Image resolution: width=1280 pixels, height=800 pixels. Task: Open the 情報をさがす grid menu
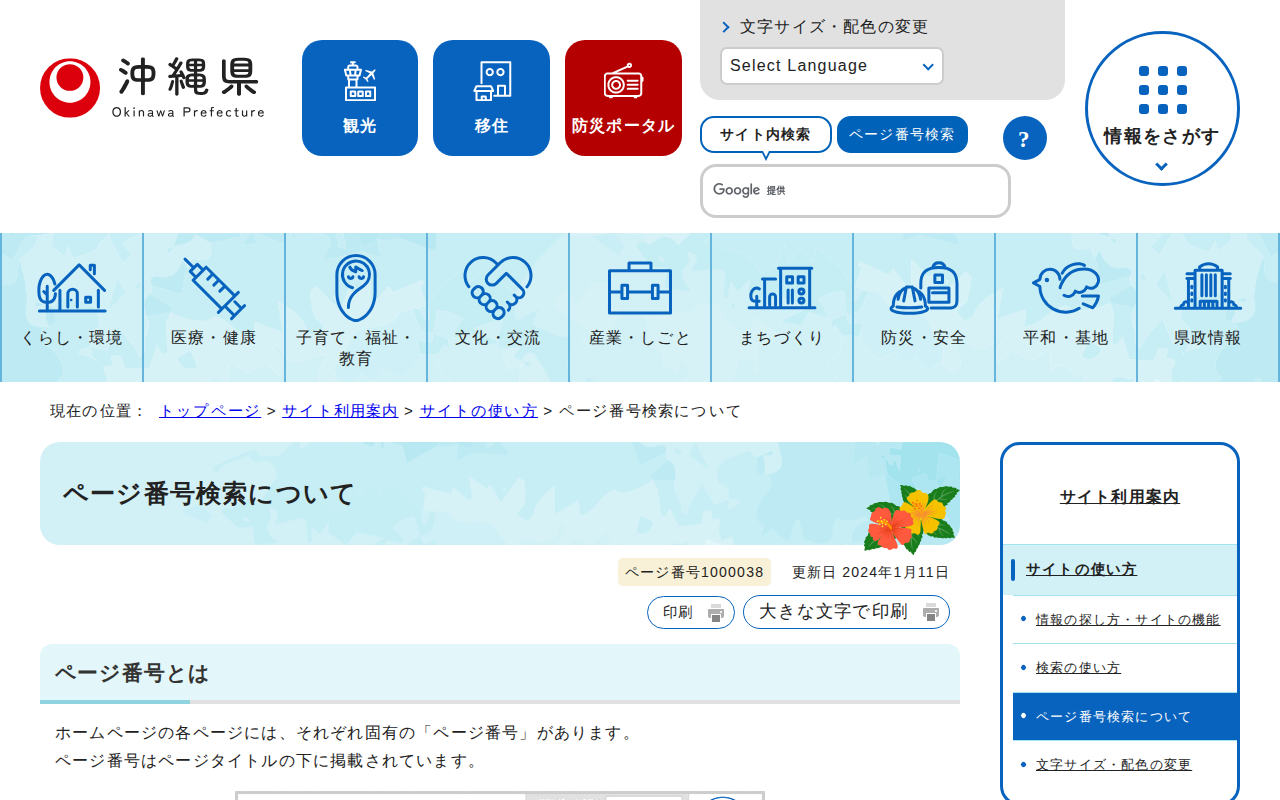pos(1162,108)
